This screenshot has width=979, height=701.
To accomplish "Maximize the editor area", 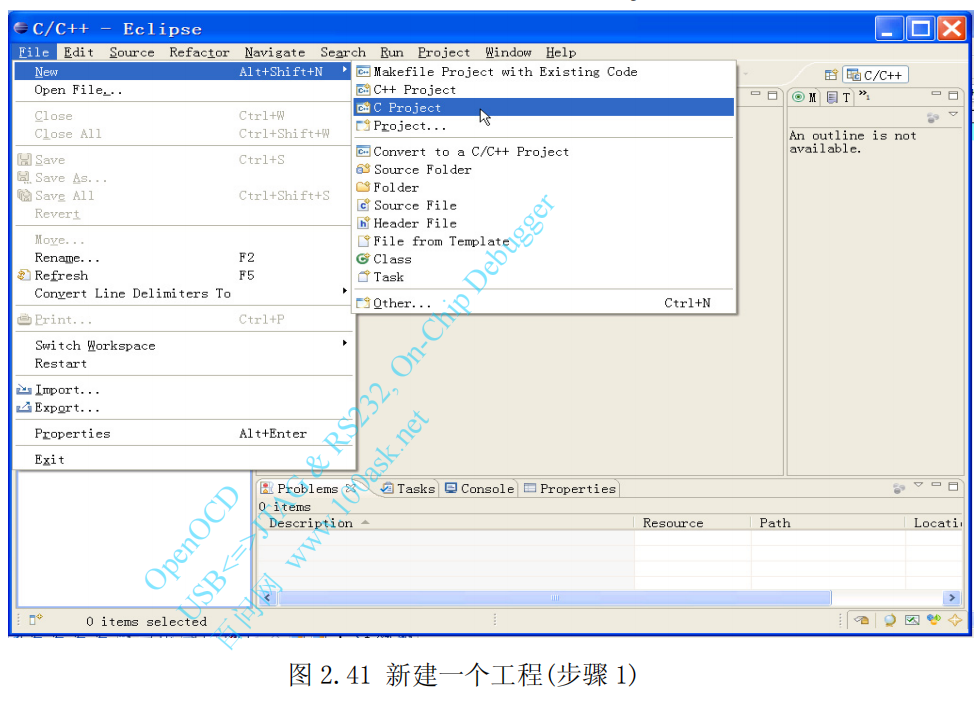I will (x=772, y=95).
